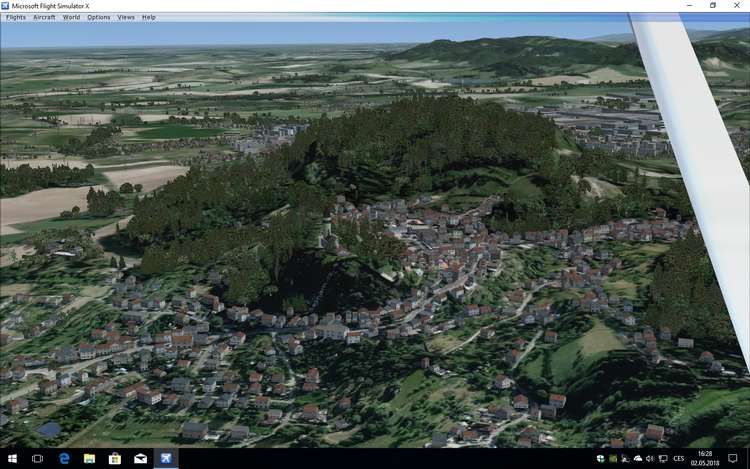Open Task View in the taskbar
This screenshot has height=469, width=750.
pyautogui.click(x=37, y=458)
